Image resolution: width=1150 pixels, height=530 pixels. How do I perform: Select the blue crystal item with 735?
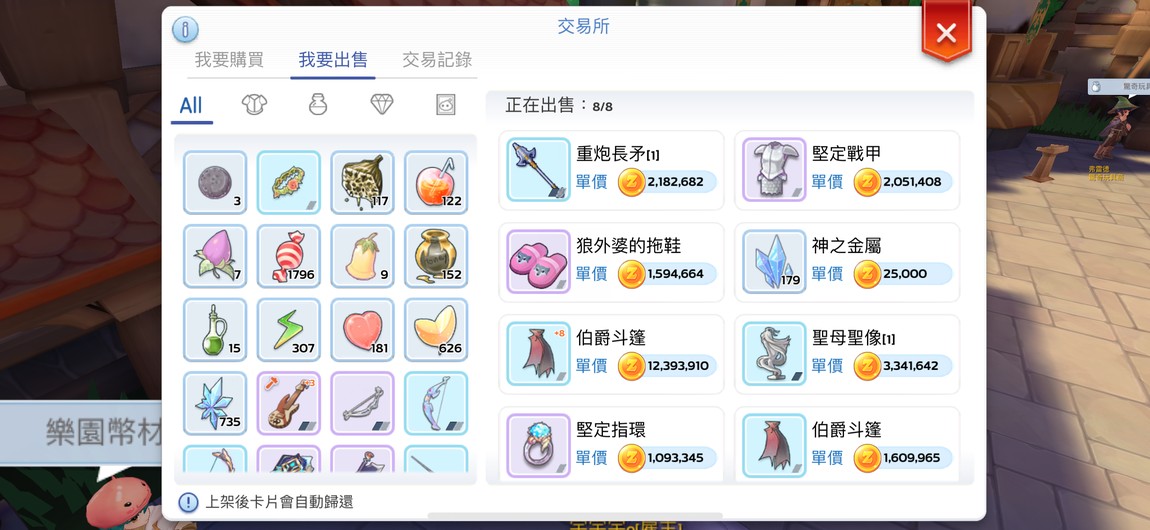215,403
